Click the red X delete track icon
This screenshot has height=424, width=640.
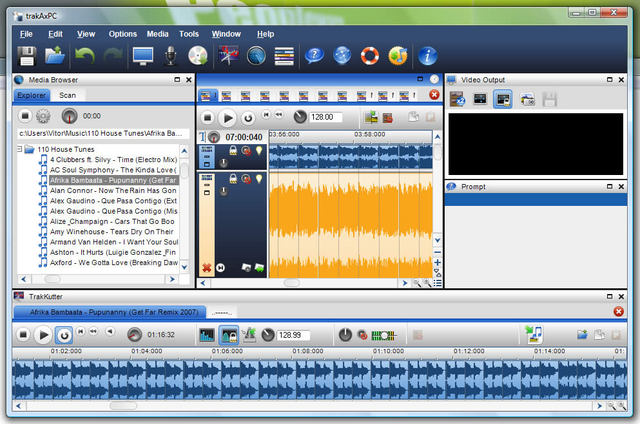coord(206,268)
